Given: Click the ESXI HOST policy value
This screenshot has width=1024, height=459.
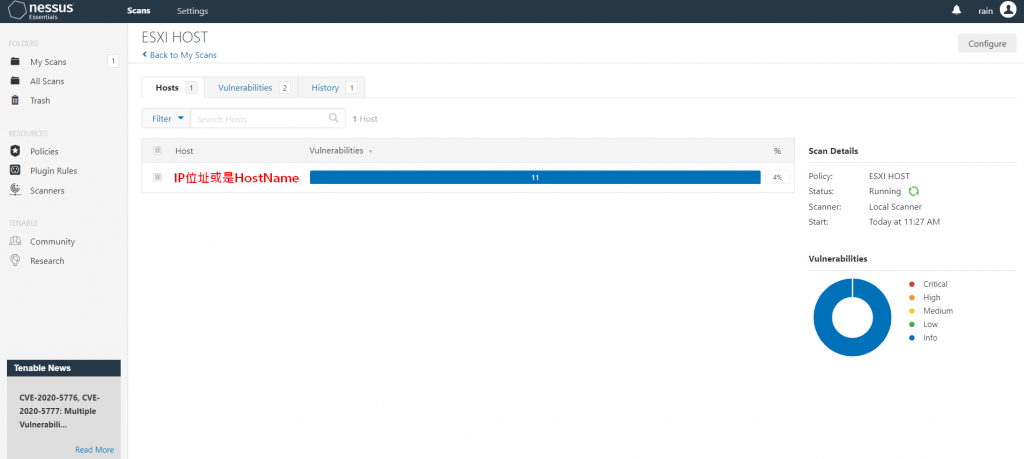Looking at the screenshot, I should [889, 176].
